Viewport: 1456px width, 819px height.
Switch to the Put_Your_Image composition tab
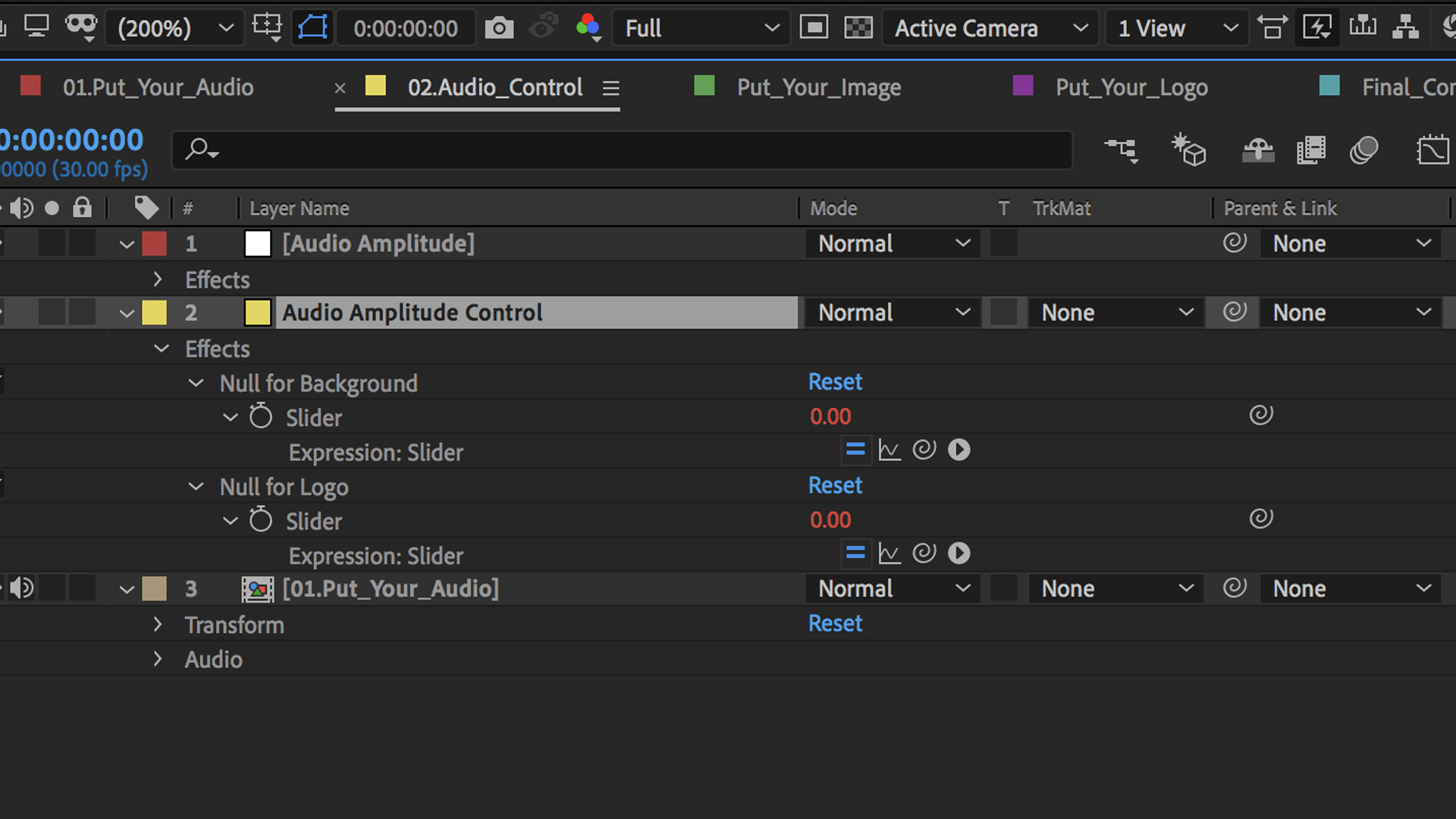point(818,88)
